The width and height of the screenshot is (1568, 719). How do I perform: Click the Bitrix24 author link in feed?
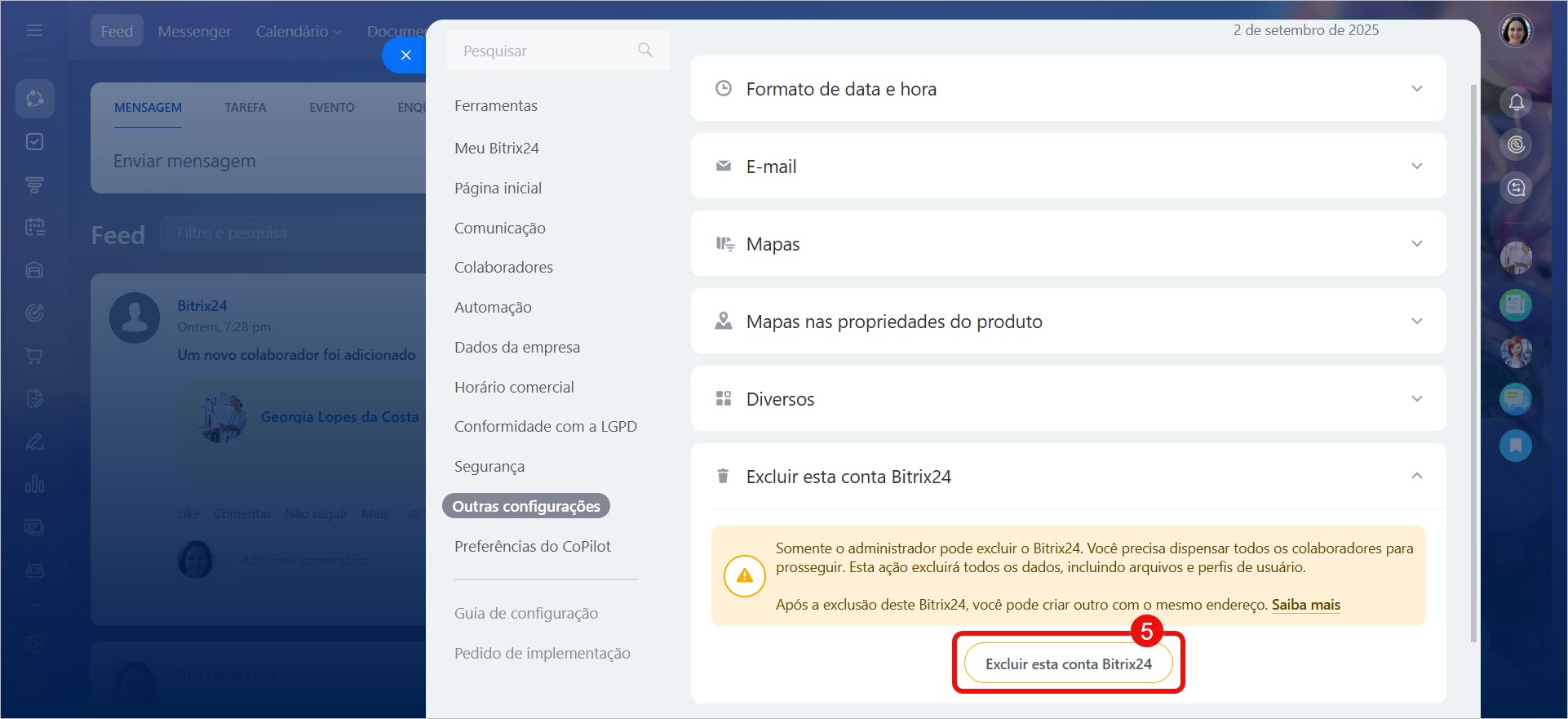(202, 305)
